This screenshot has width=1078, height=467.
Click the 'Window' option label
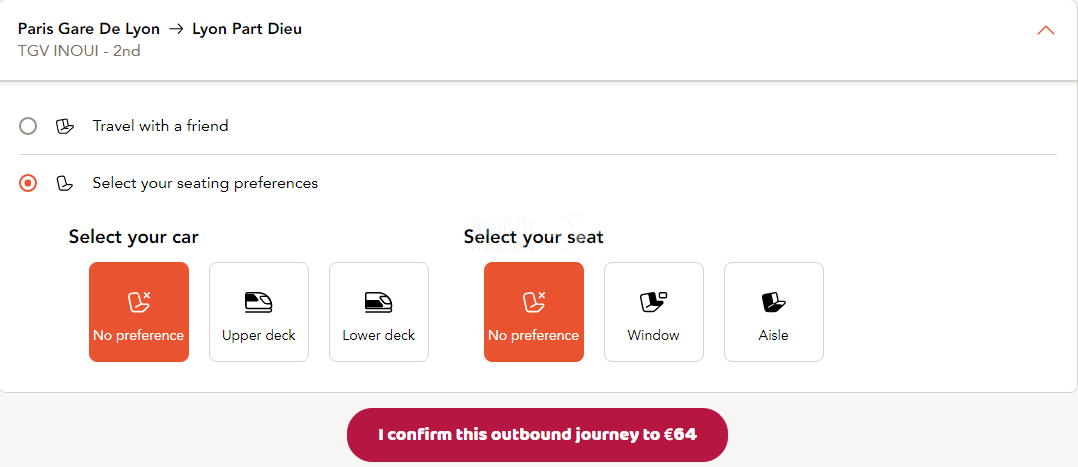(x=653, y=336)
